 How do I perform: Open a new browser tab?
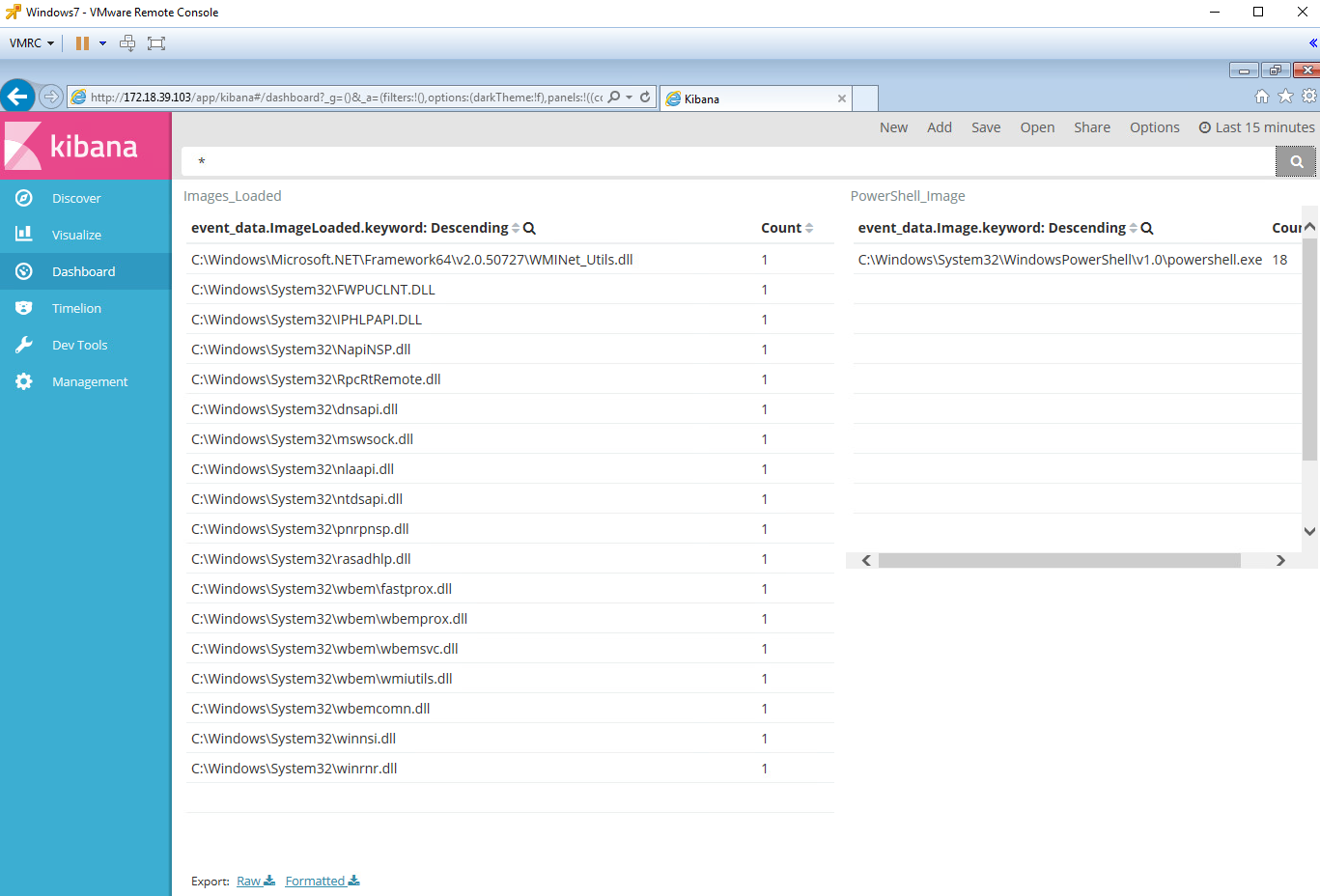point(866,98)
